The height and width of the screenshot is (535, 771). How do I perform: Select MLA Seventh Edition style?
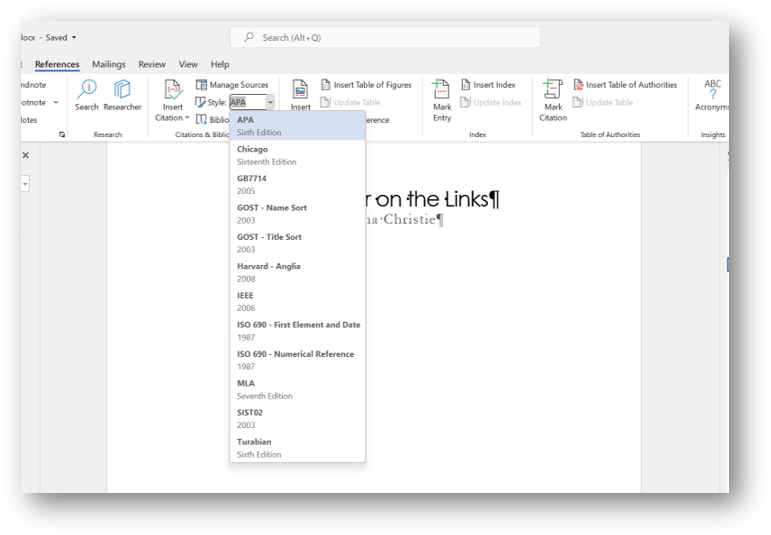(297, 389)
